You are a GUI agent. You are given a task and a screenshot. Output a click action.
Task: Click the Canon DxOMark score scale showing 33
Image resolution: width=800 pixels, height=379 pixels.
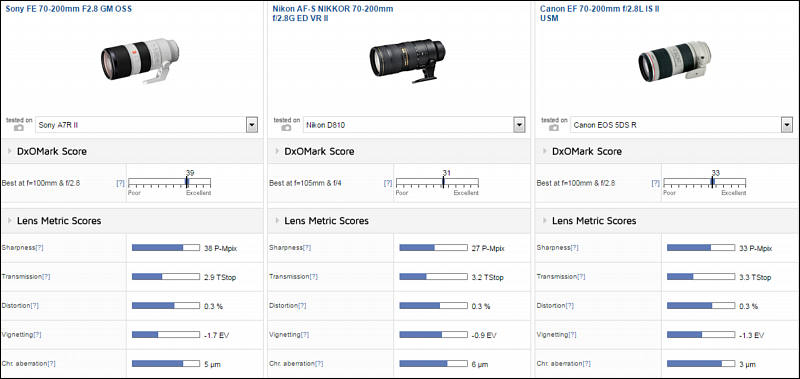[705, 183]
